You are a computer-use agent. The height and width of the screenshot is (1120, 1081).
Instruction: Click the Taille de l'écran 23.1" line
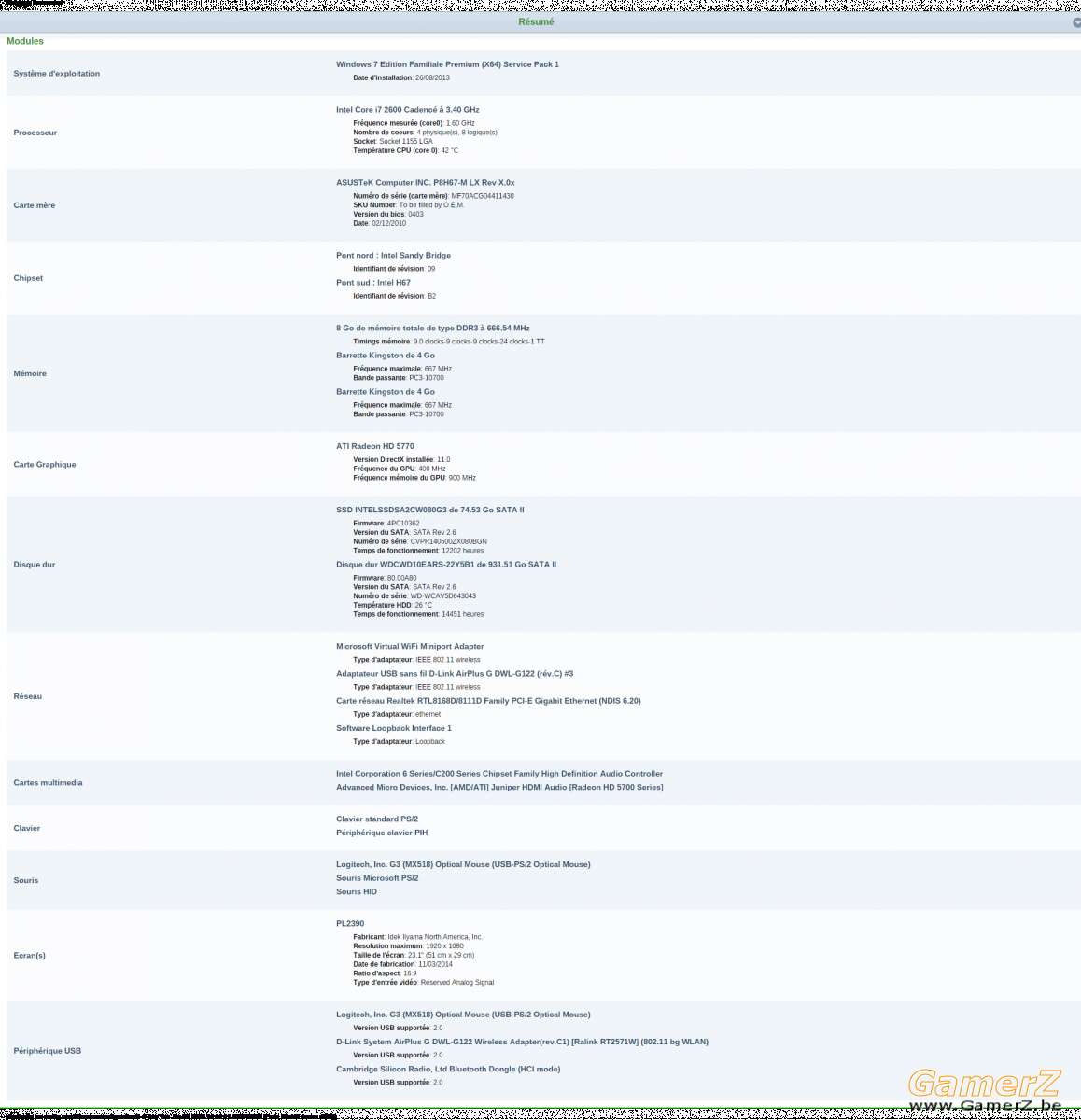pyautogui.click(x=414, y=956)
